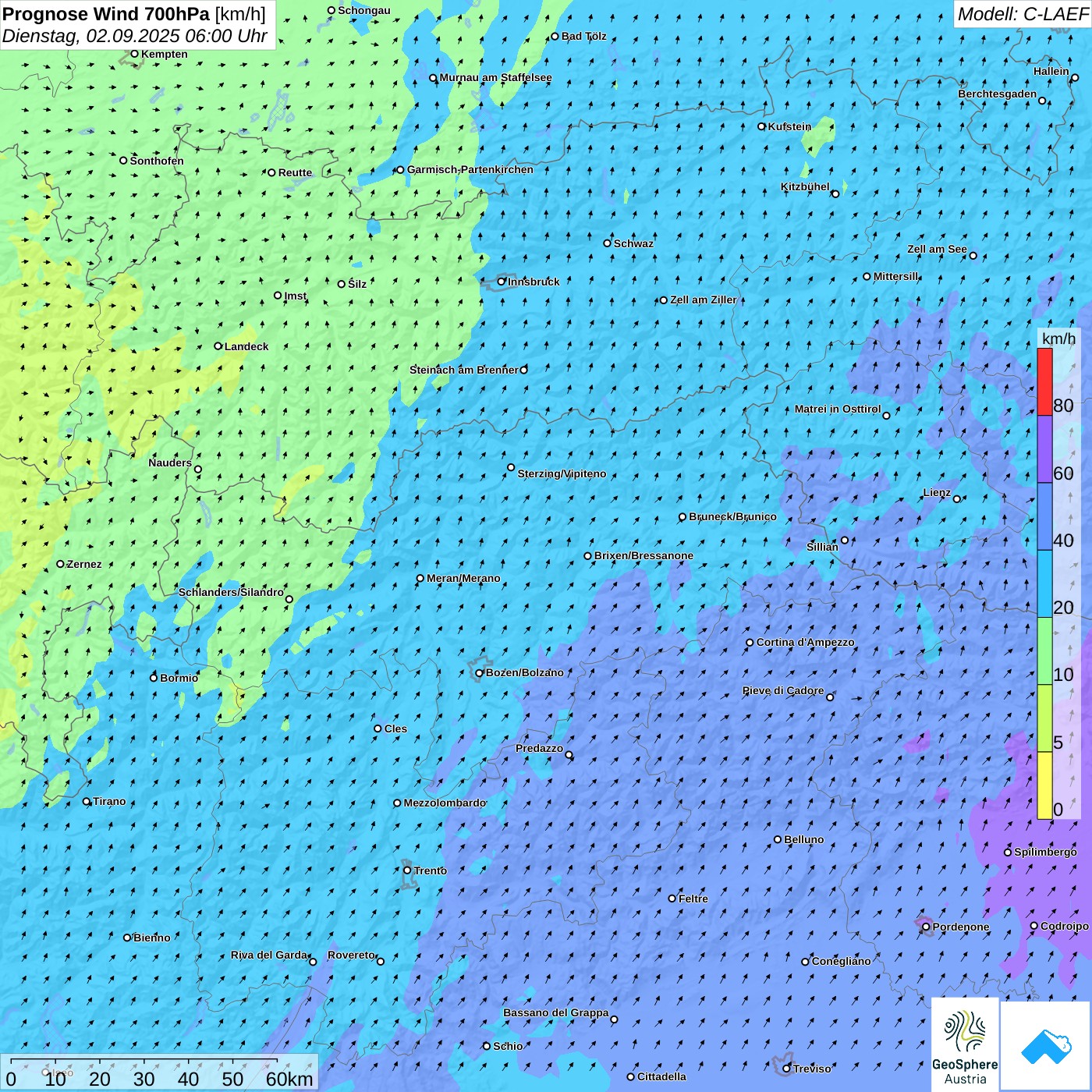Click the light blue 20–40 legend swatch
Screen dimensions: 1092x1092
1044,584
